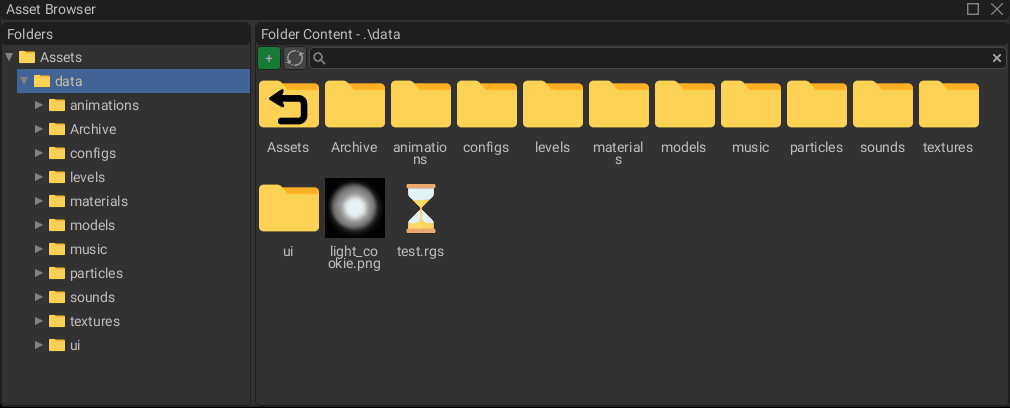Image resolution: width=1010 pixels, height=408 pixels.
Task: Click the green add new asset button
Action: [x=268, y=58]
